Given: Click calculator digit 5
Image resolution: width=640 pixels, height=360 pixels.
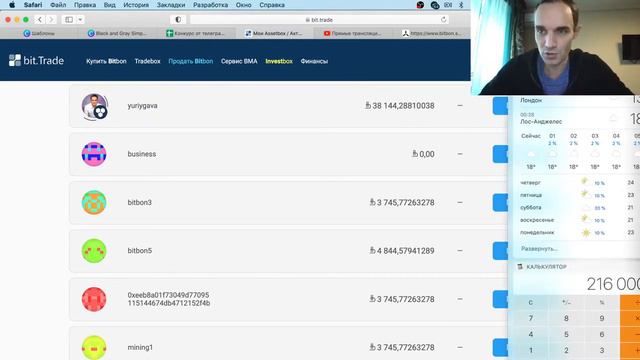Looking at the screenshot, I should point(566,334).
